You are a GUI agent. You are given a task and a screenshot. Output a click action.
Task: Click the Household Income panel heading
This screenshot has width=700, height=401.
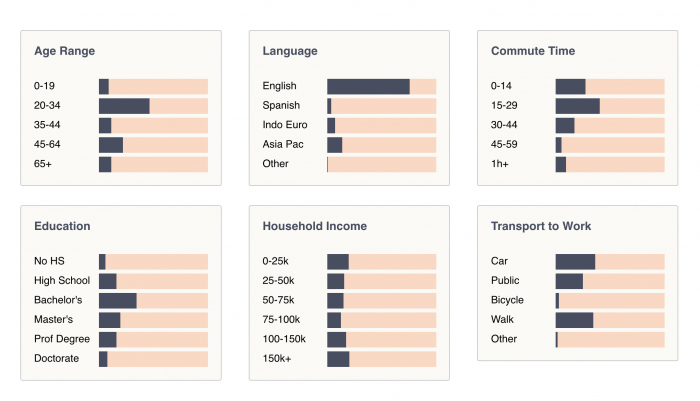click(x=314, y=226)
